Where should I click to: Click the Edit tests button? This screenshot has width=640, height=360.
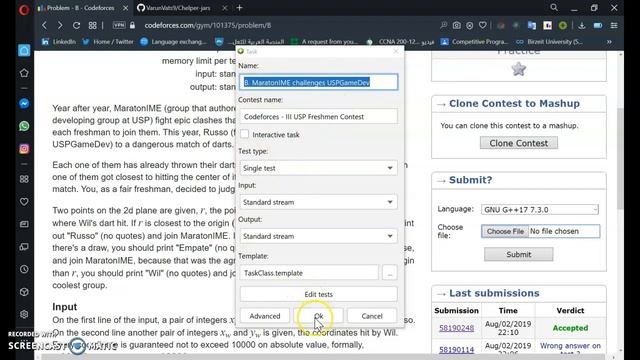[318, 294]
